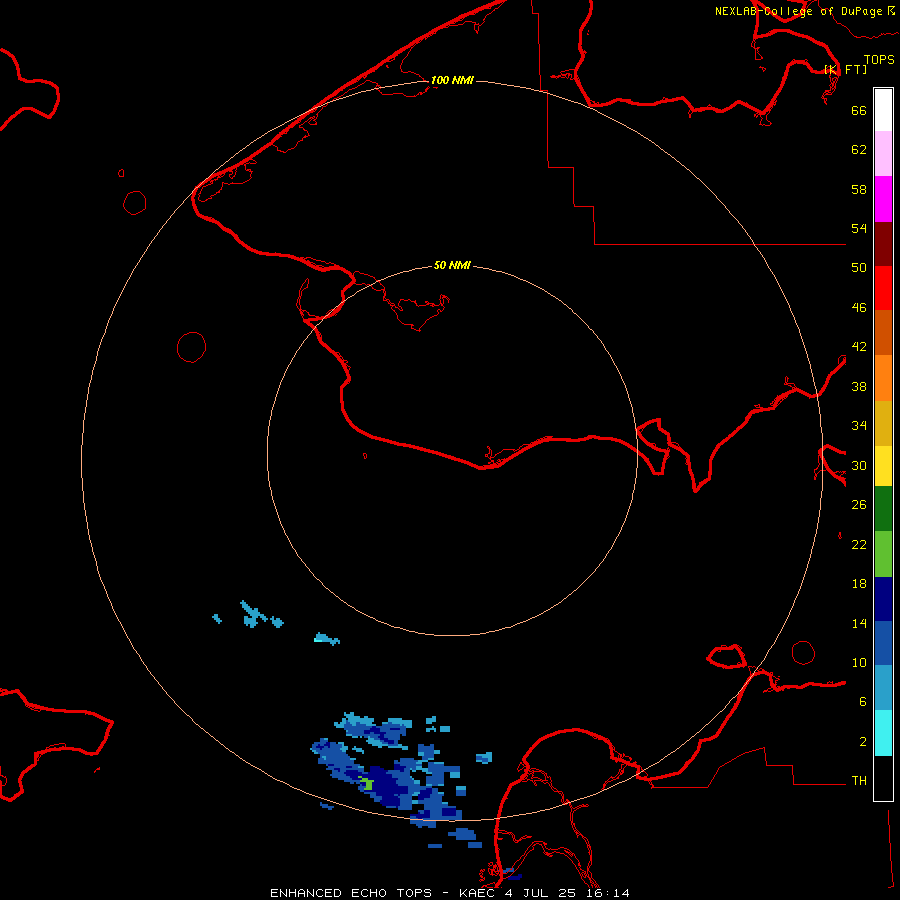
Task: Click the black TH threshold swatch
Action: 883,778
